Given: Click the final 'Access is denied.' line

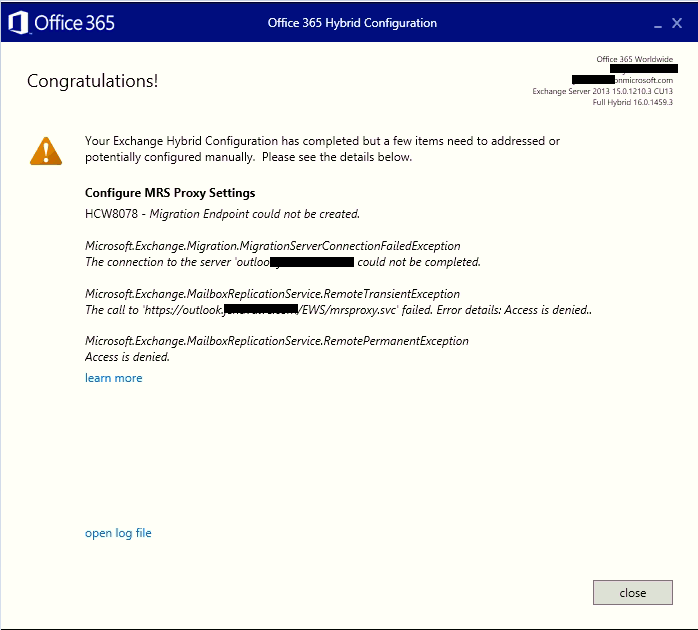Looking at the screenshot, I should tap(127, 357).
